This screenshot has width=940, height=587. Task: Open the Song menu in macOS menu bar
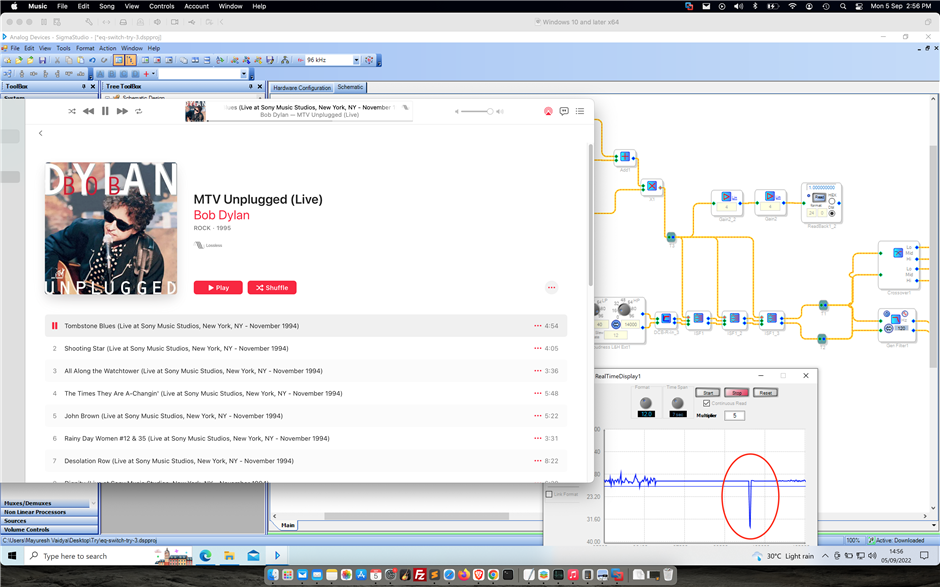(107, 6)
